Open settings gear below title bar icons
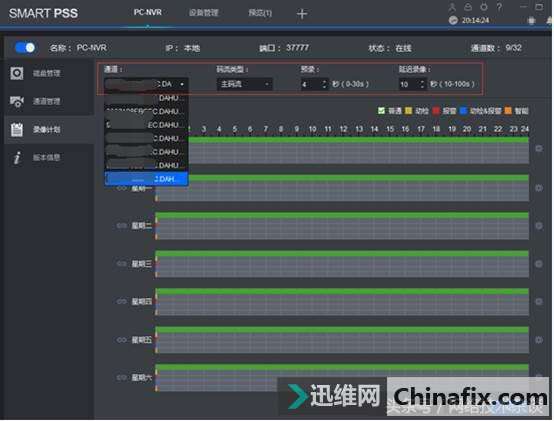554x421 pixels. (x=531, y=20)
